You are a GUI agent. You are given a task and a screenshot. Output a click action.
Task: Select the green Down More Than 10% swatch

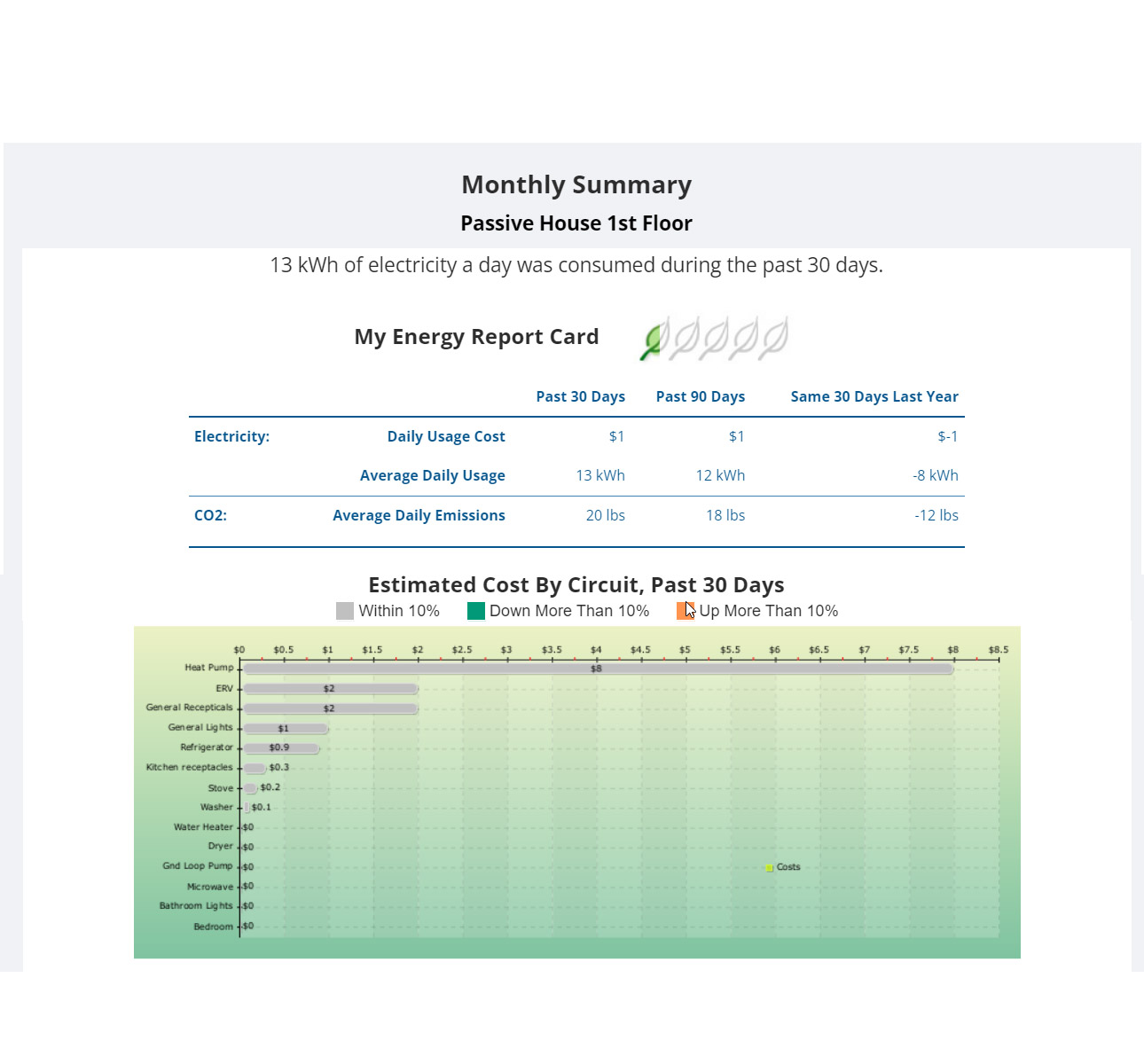click(476, 611)
